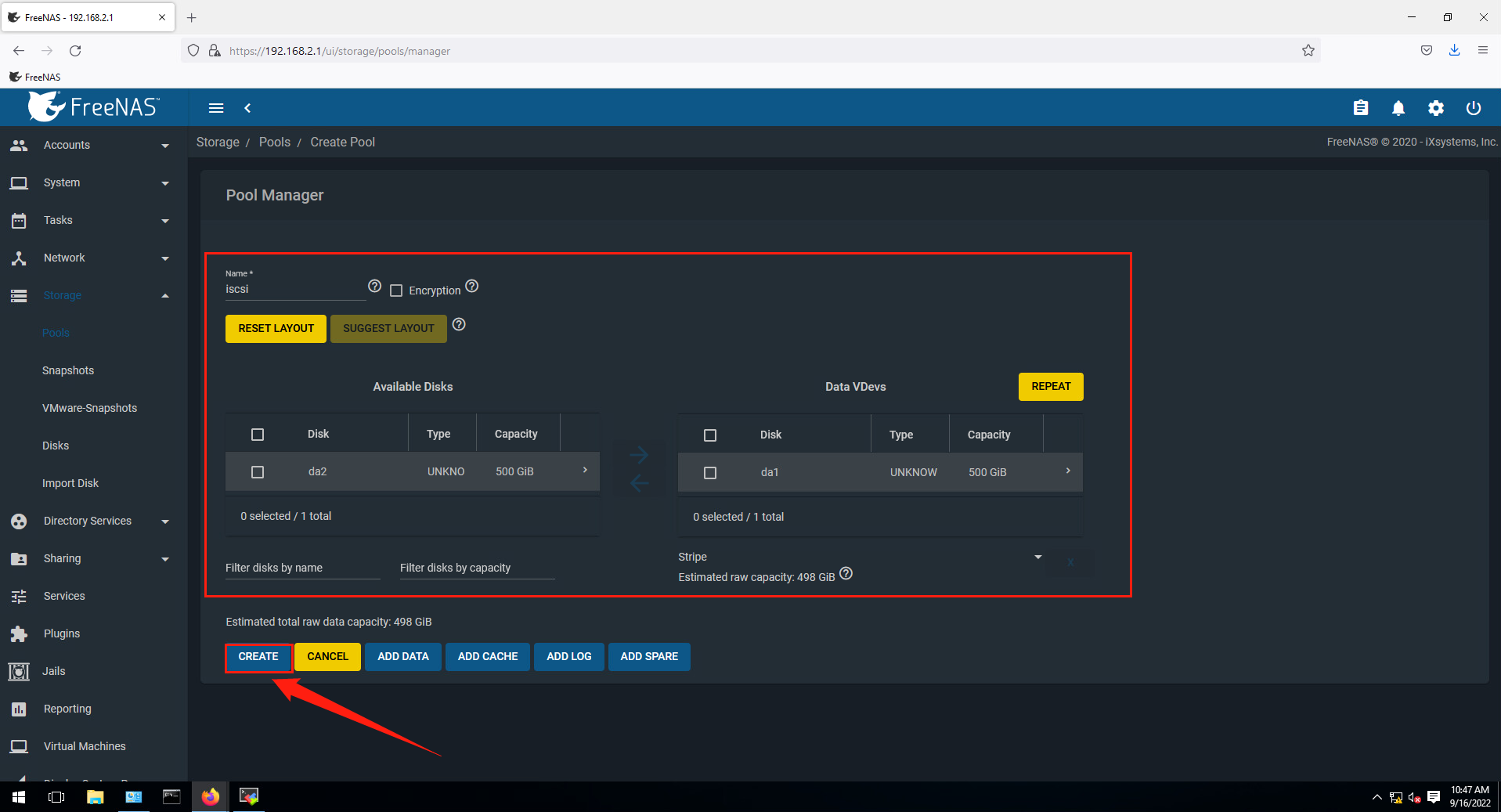Viewport: 1501px width, 812px height.
Task: Open the task manager clipboard icon
Action: click(x=1361, y=108)
